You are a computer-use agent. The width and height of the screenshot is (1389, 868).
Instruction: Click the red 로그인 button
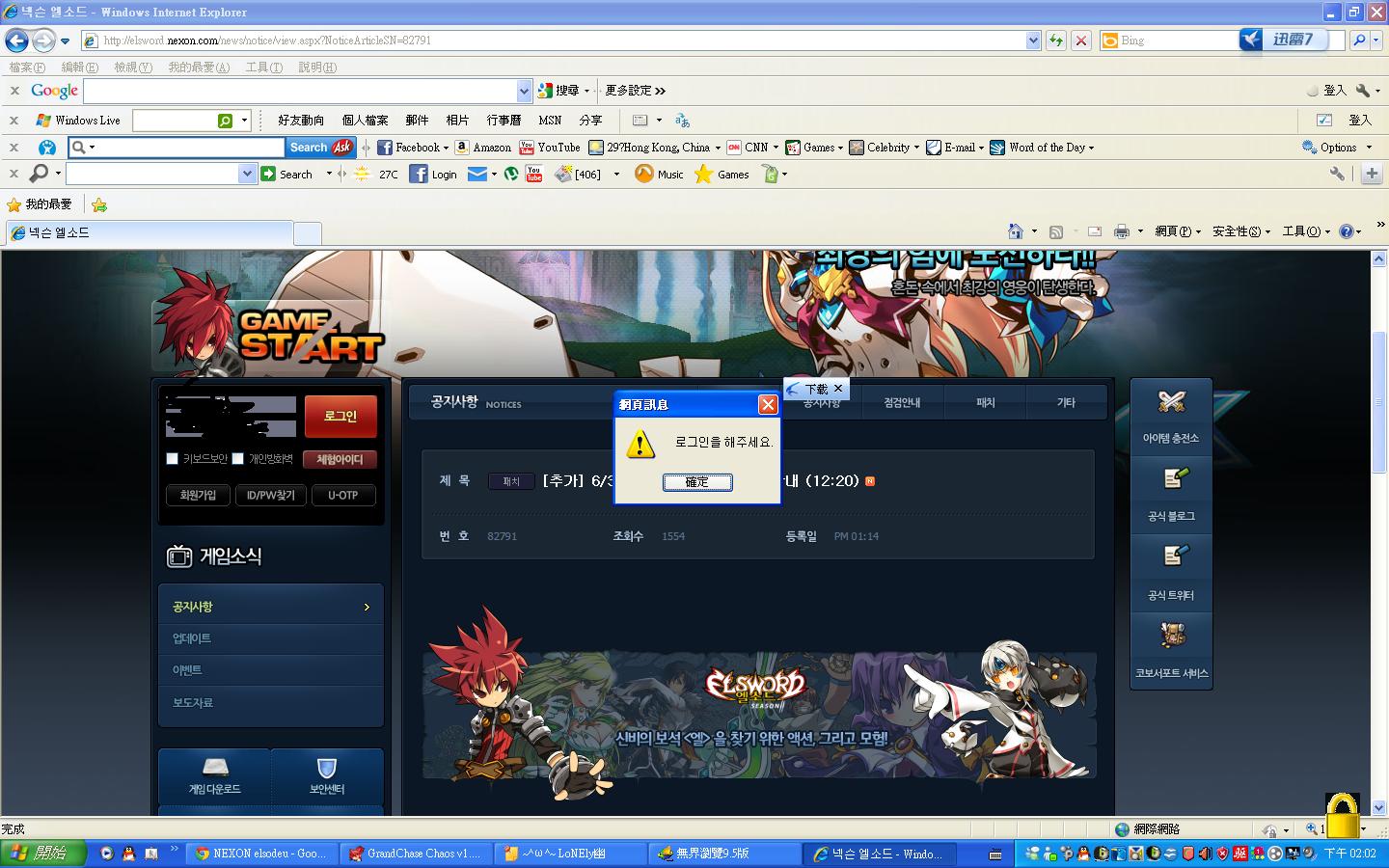tap(340, 417)
